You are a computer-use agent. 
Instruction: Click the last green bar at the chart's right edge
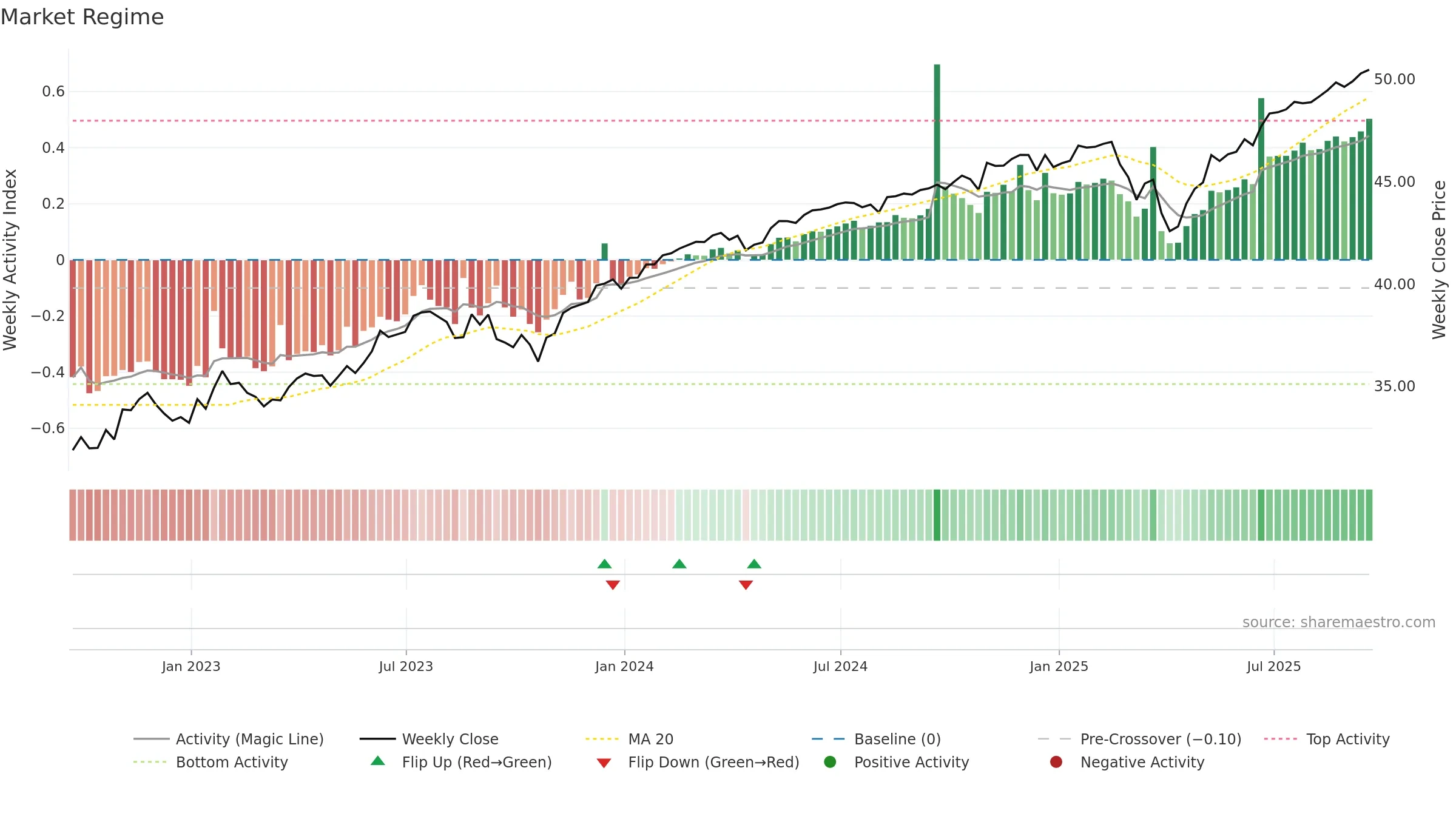pyautogui.click(x=1369, y=189)
